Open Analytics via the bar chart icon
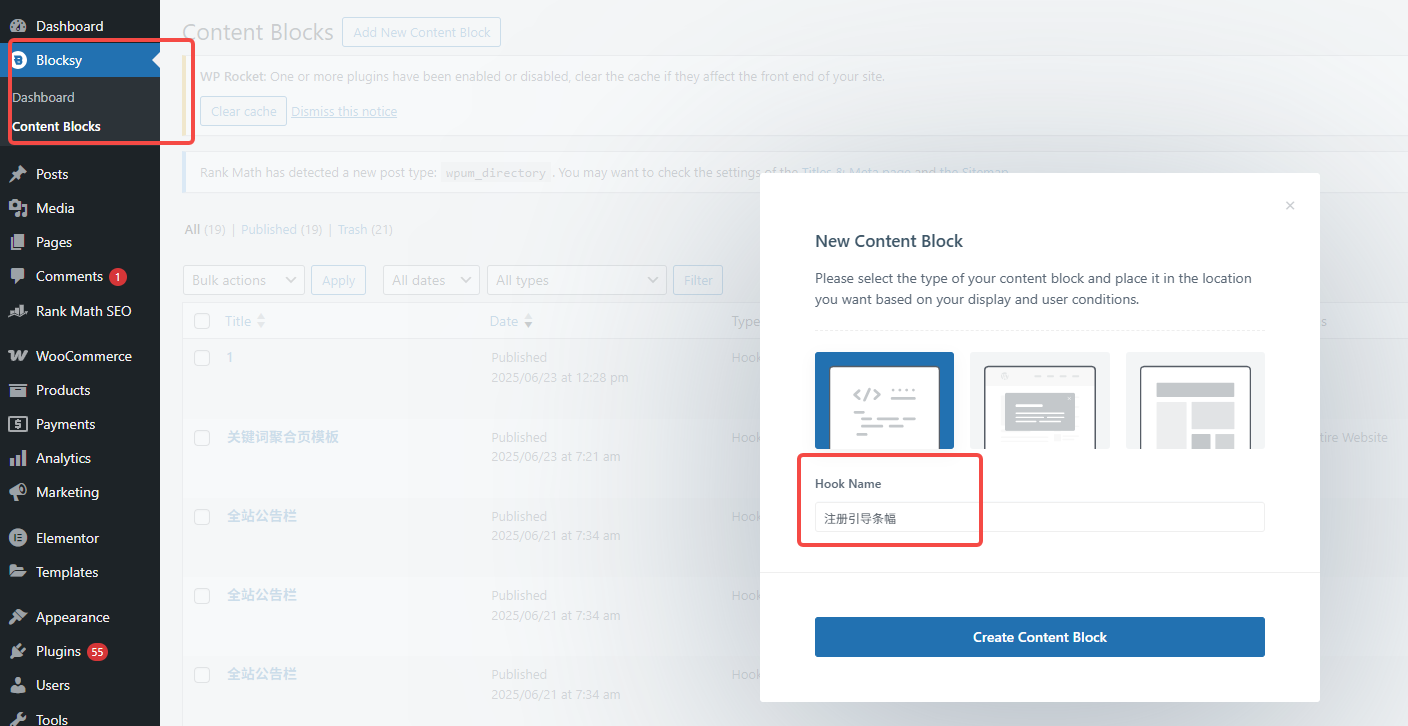 18,458
